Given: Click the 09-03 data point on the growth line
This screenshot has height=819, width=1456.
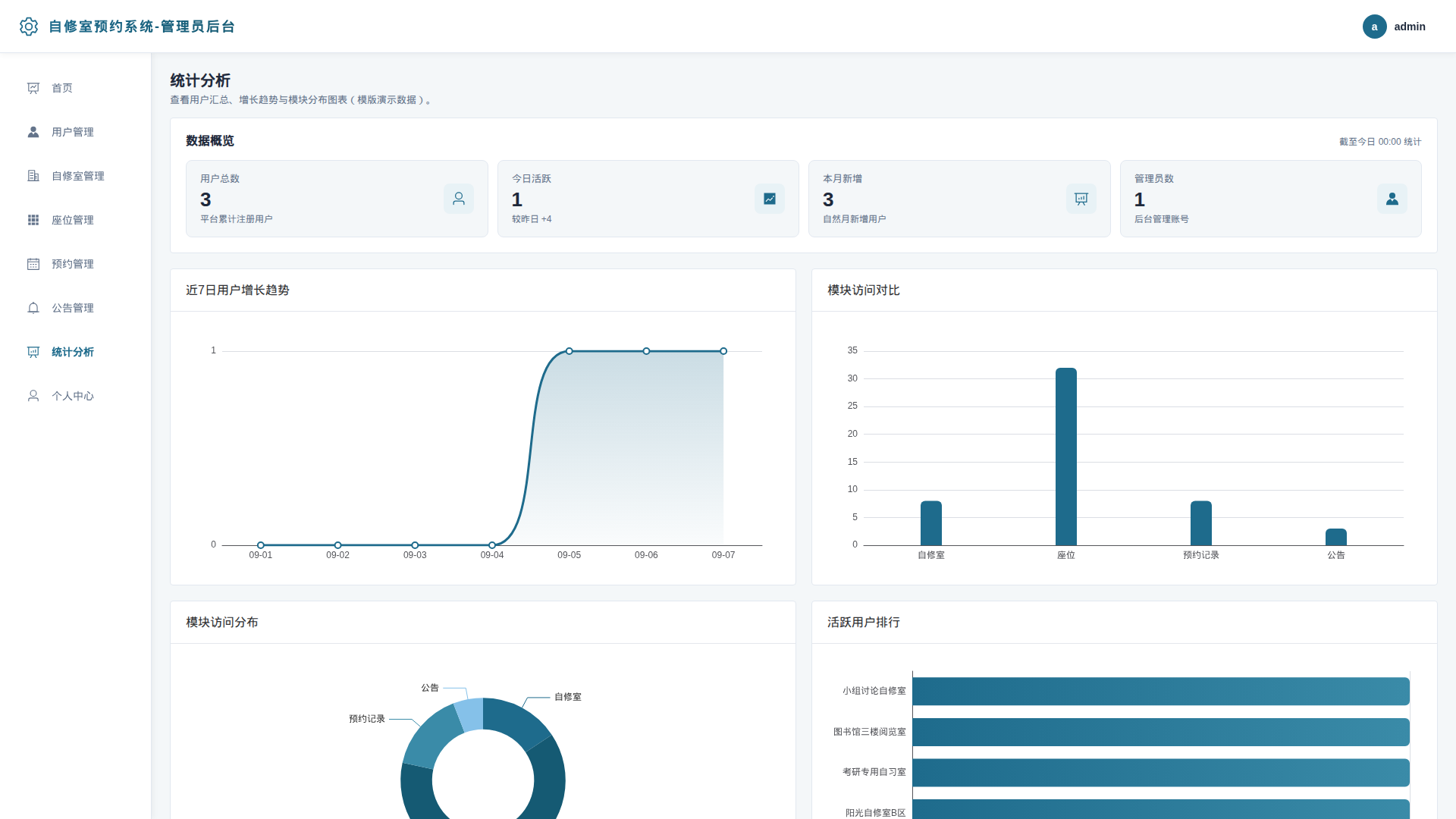Looking at the screenshot, I should tap(415, 545).
